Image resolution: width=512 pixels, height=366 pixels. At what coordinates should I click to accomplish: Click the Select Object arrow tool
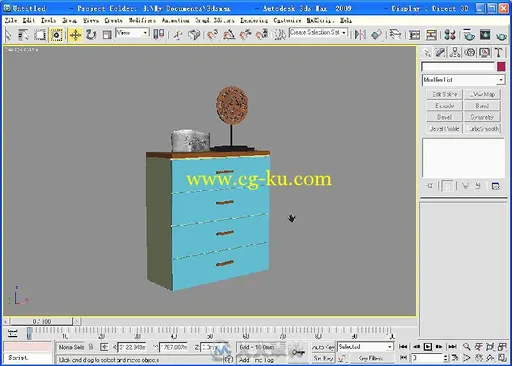[x=8, y=35]
